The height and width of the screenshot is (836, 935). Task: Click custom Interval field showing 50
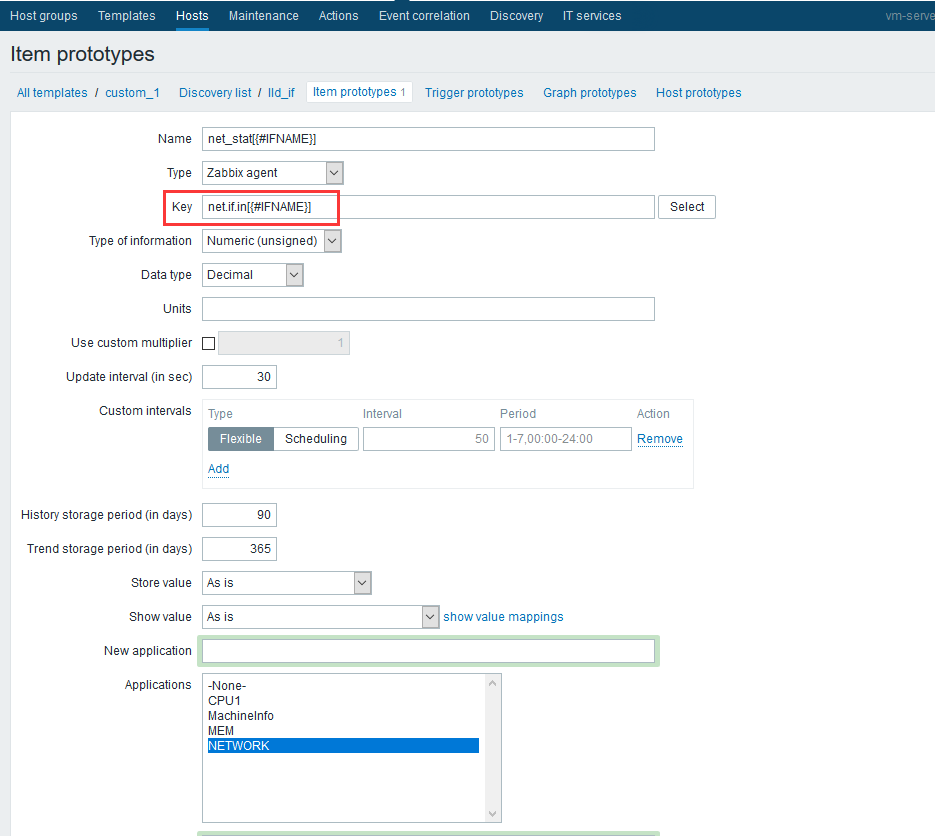tap(429, 439)
